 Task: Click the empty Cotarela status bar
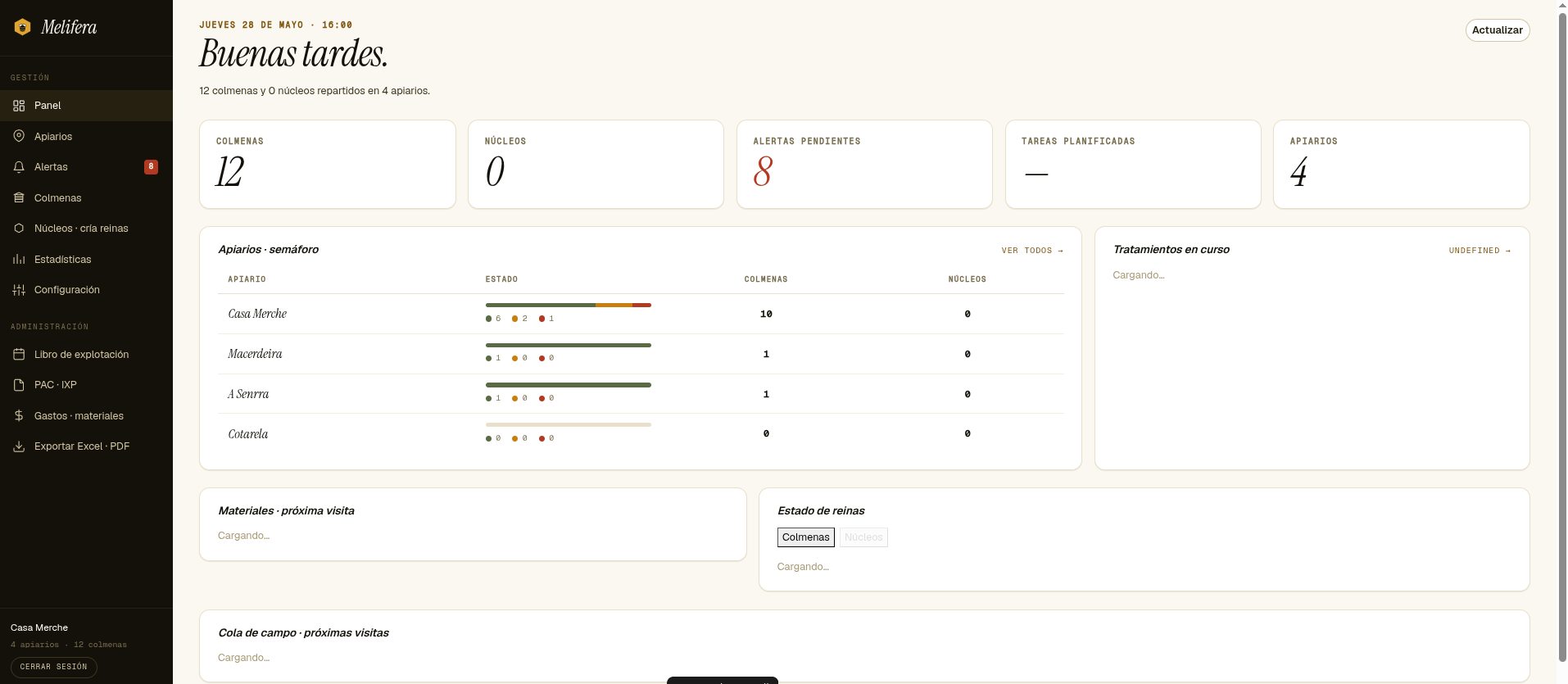click(x=569, y=424)
